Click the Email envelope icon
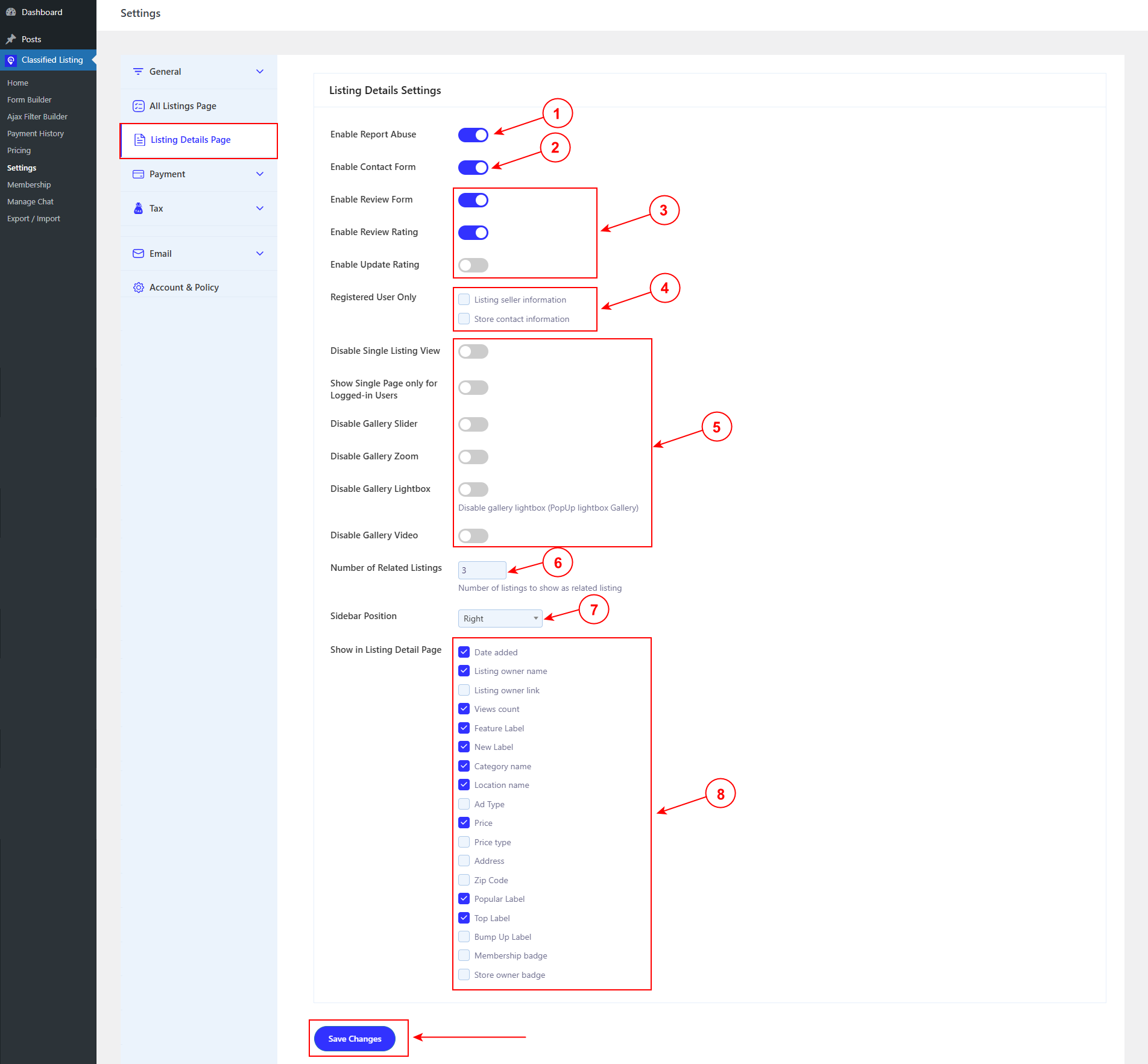The width and height of the screenshot is (1148, 1064). pyautogui.click(x=138, y=254)
